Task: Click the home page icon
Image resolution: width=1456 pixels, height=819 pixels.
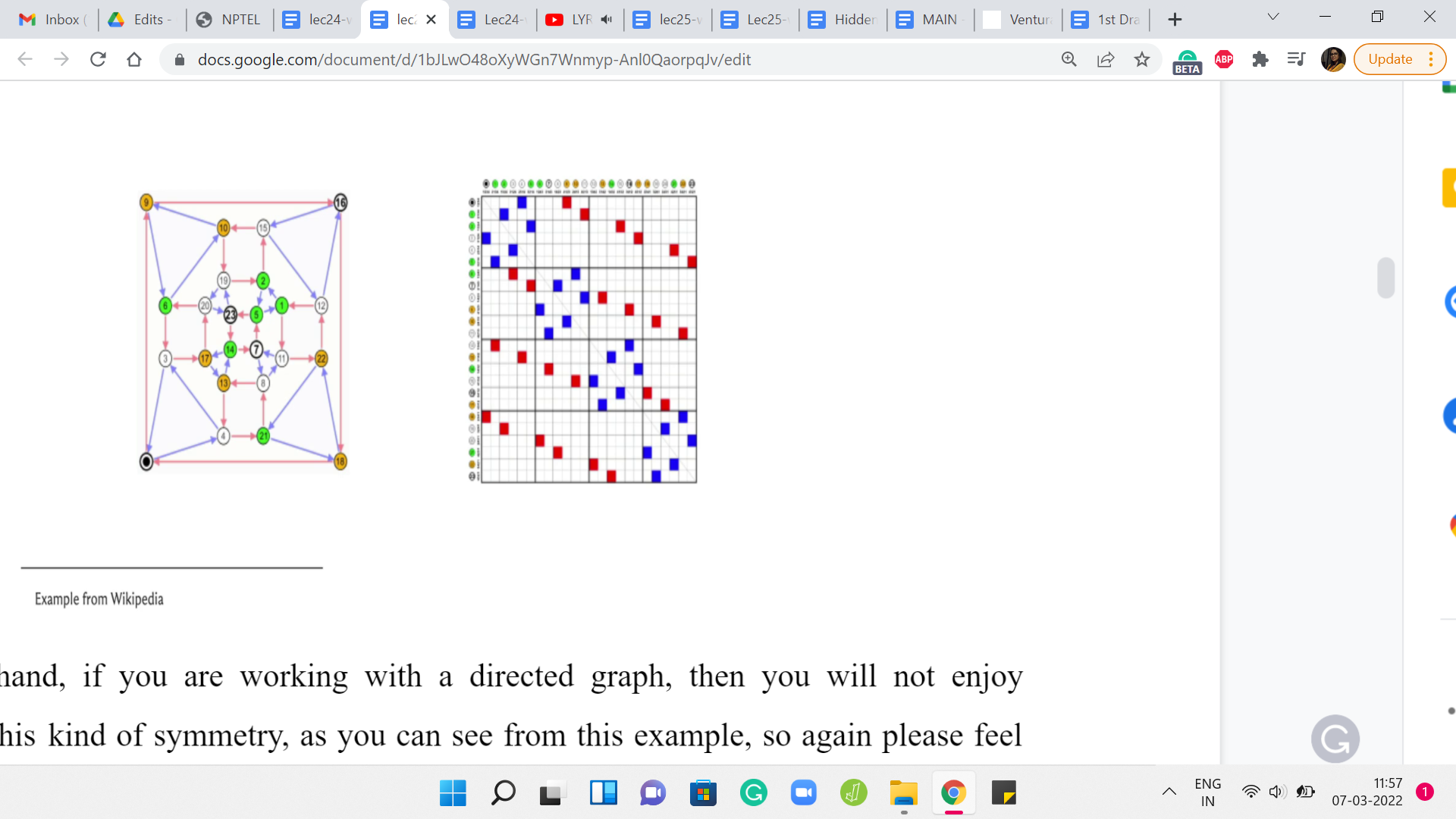Action: [134, 59]
